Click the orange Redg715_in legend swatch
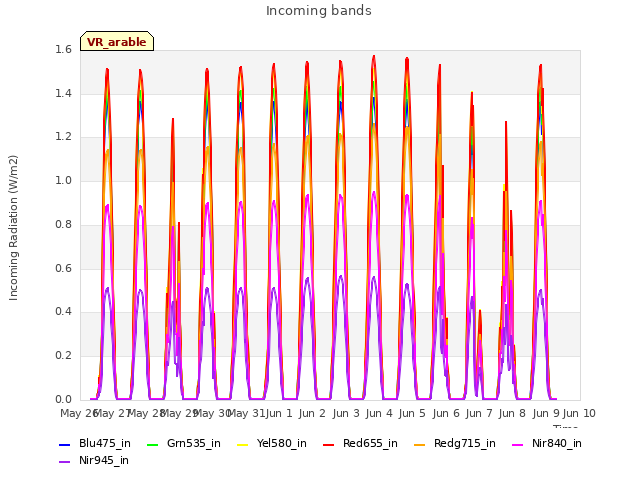640x480 pixels. point(420,444)
